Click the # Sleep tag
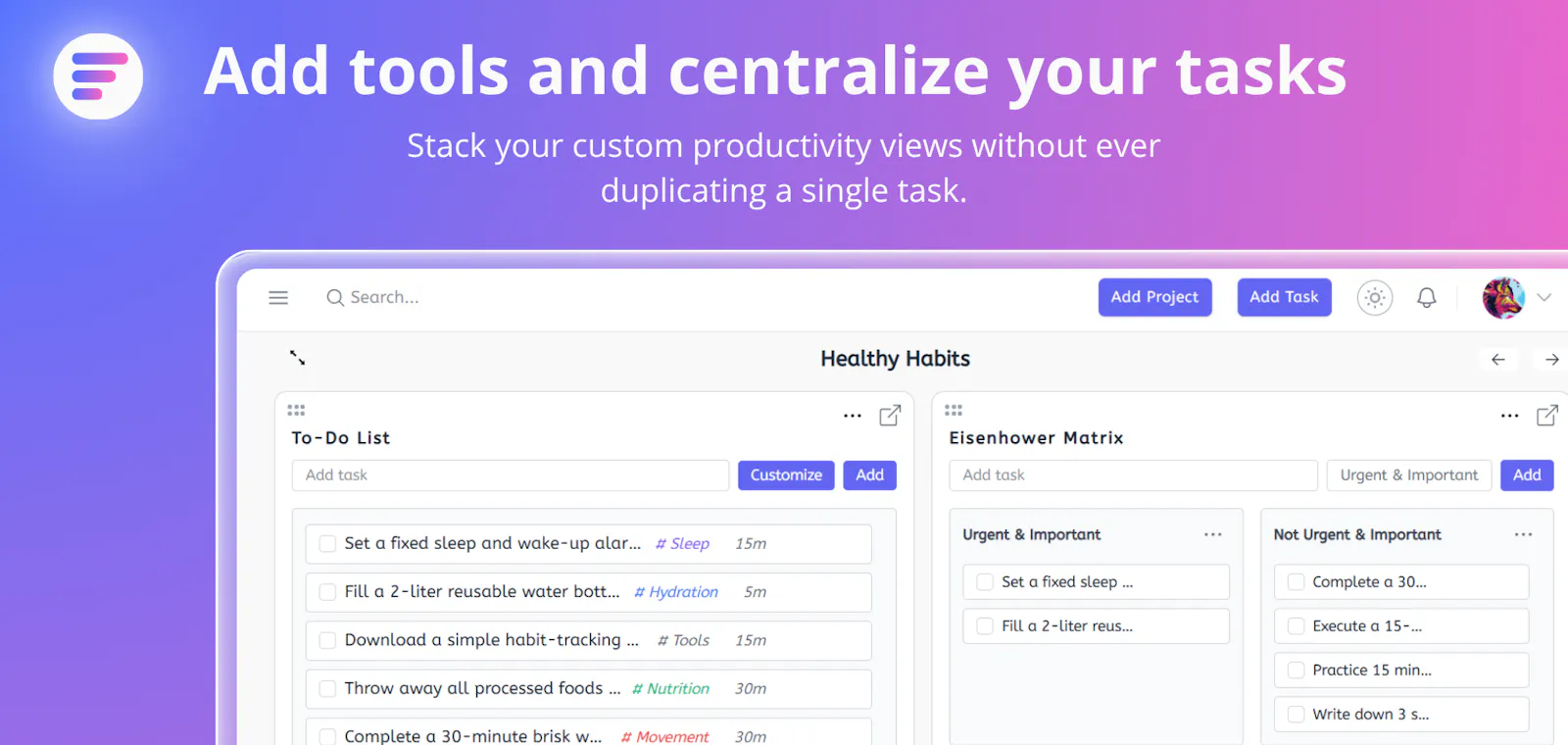The width and height of the screenshot is (1568, 745). [x=682, y=544]
